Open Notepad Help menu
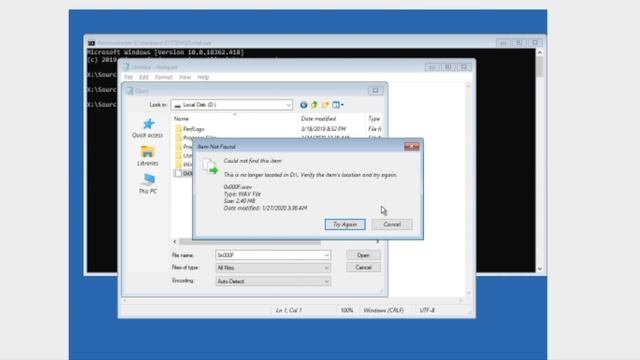This screenshot has width=640, height=360. coord(203,77)
